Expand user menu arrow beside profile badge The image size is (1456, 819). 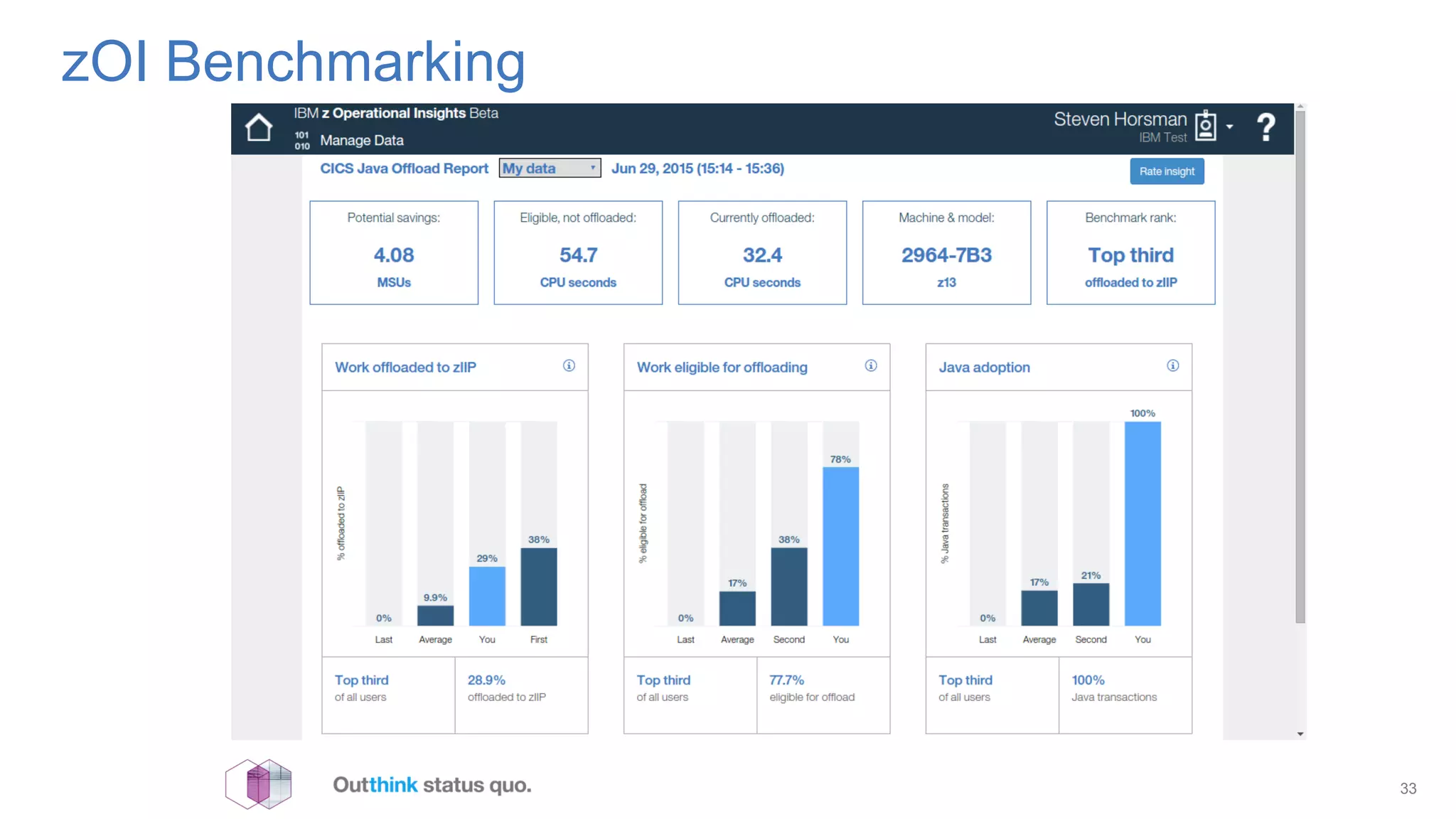(1230, 127)
